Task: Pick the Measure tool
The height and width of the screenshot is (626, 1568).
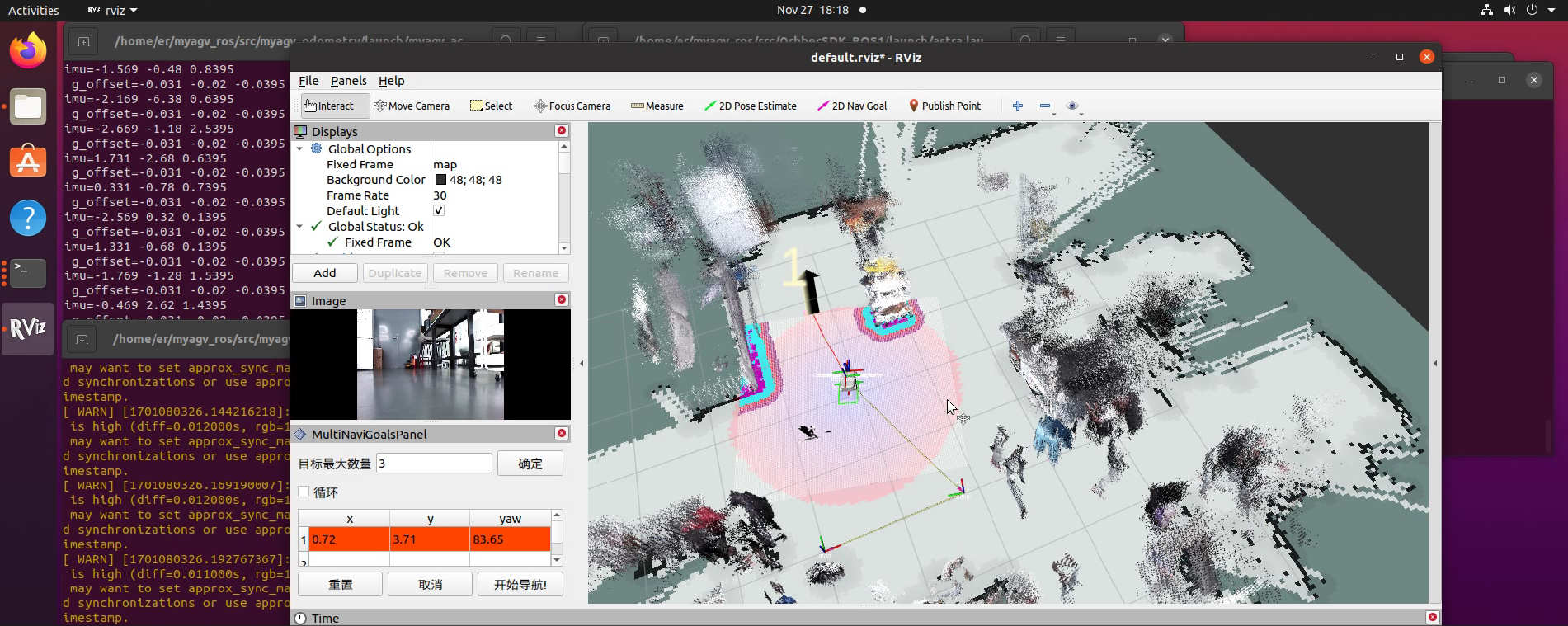Action: (x=657, y=106)
